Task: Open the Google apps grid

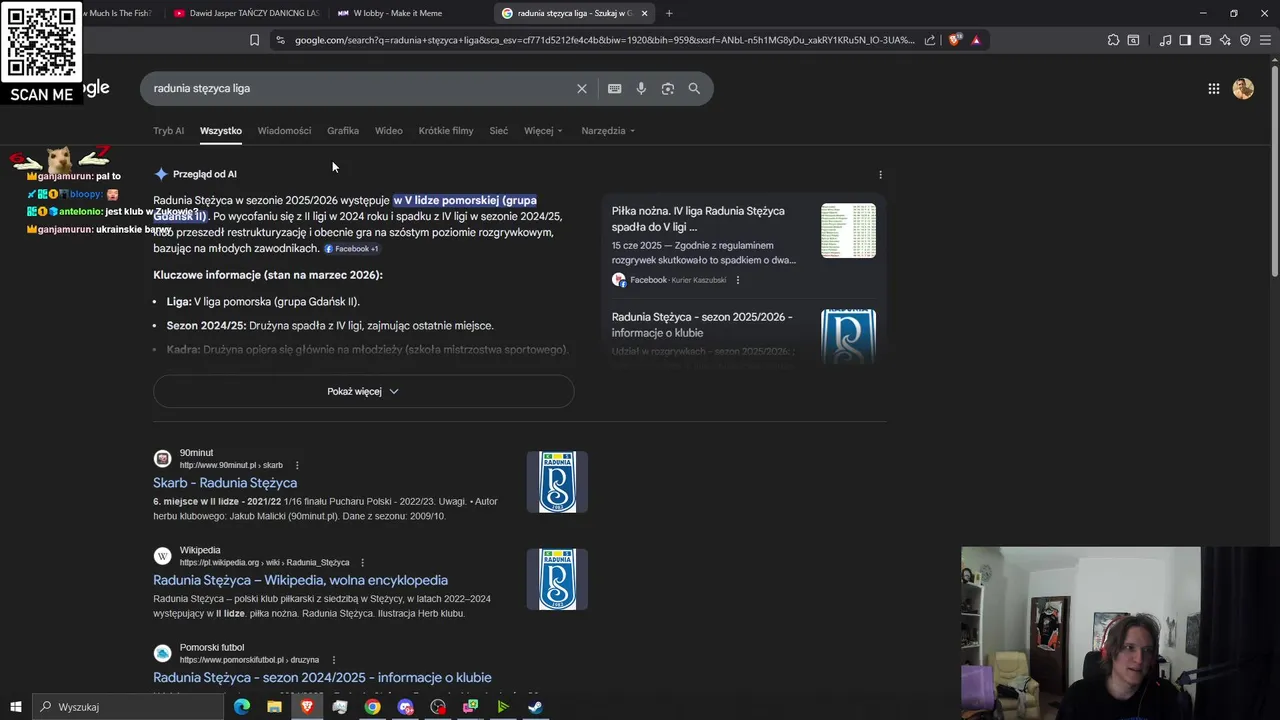Action: coord(1214,88)
